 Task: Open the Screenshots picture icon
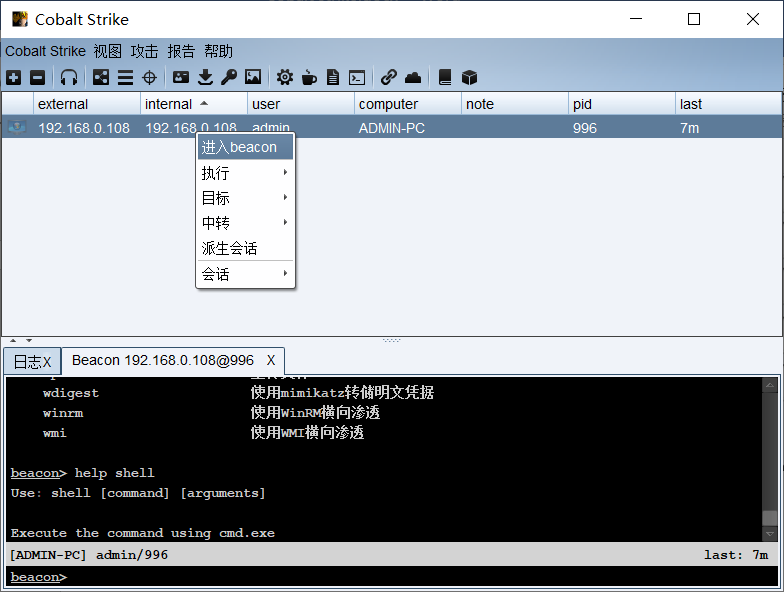[253, 77]
